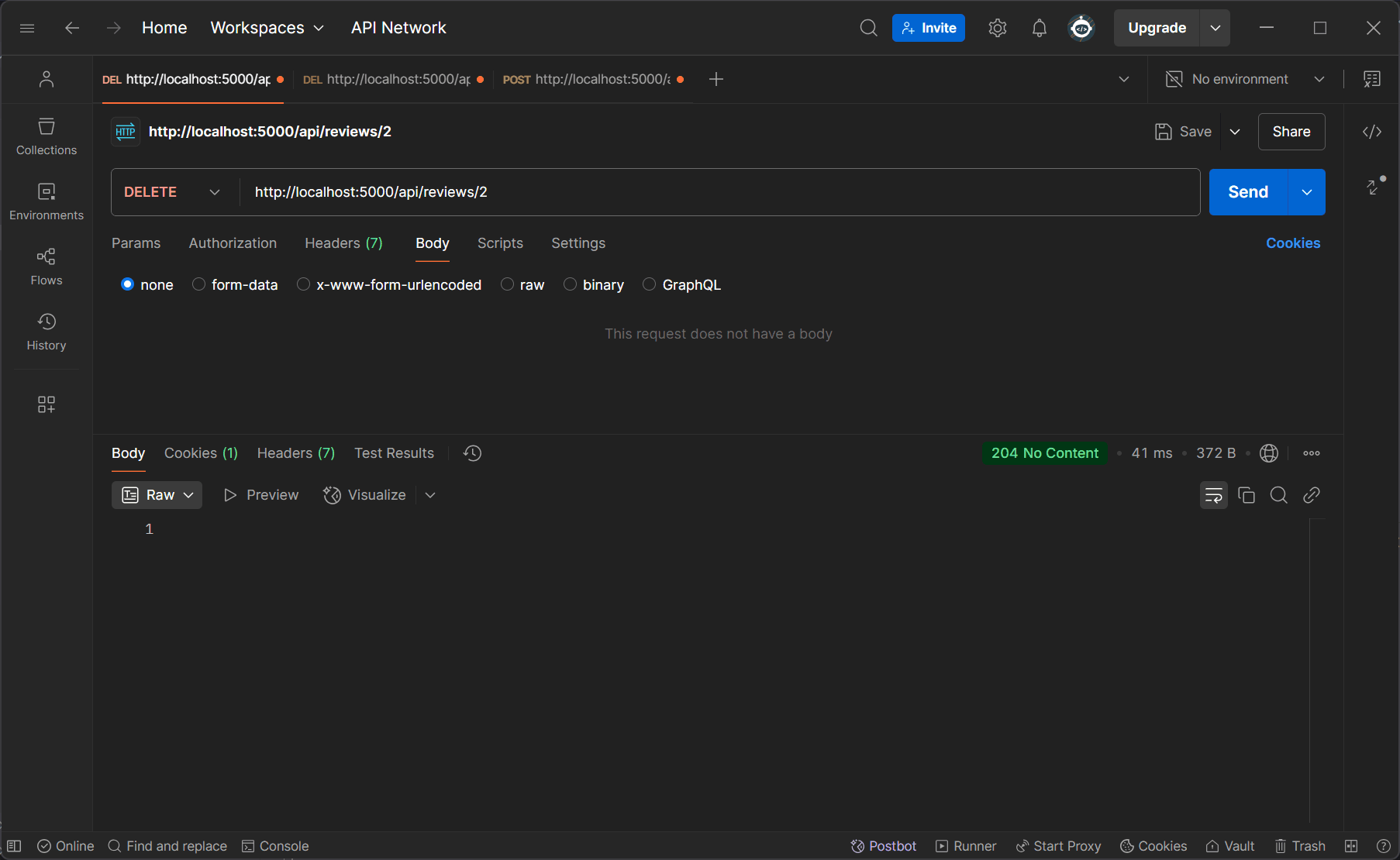
Task: Open the Cookies link beside request tabs
Action: pyautogui.click(x=1293, y=243)
